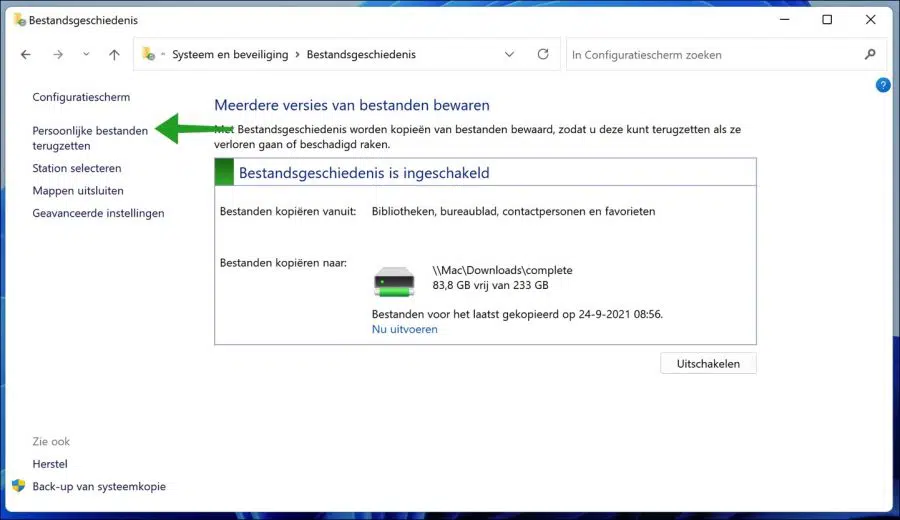Open help with the question mark icon

coord(883,85)
